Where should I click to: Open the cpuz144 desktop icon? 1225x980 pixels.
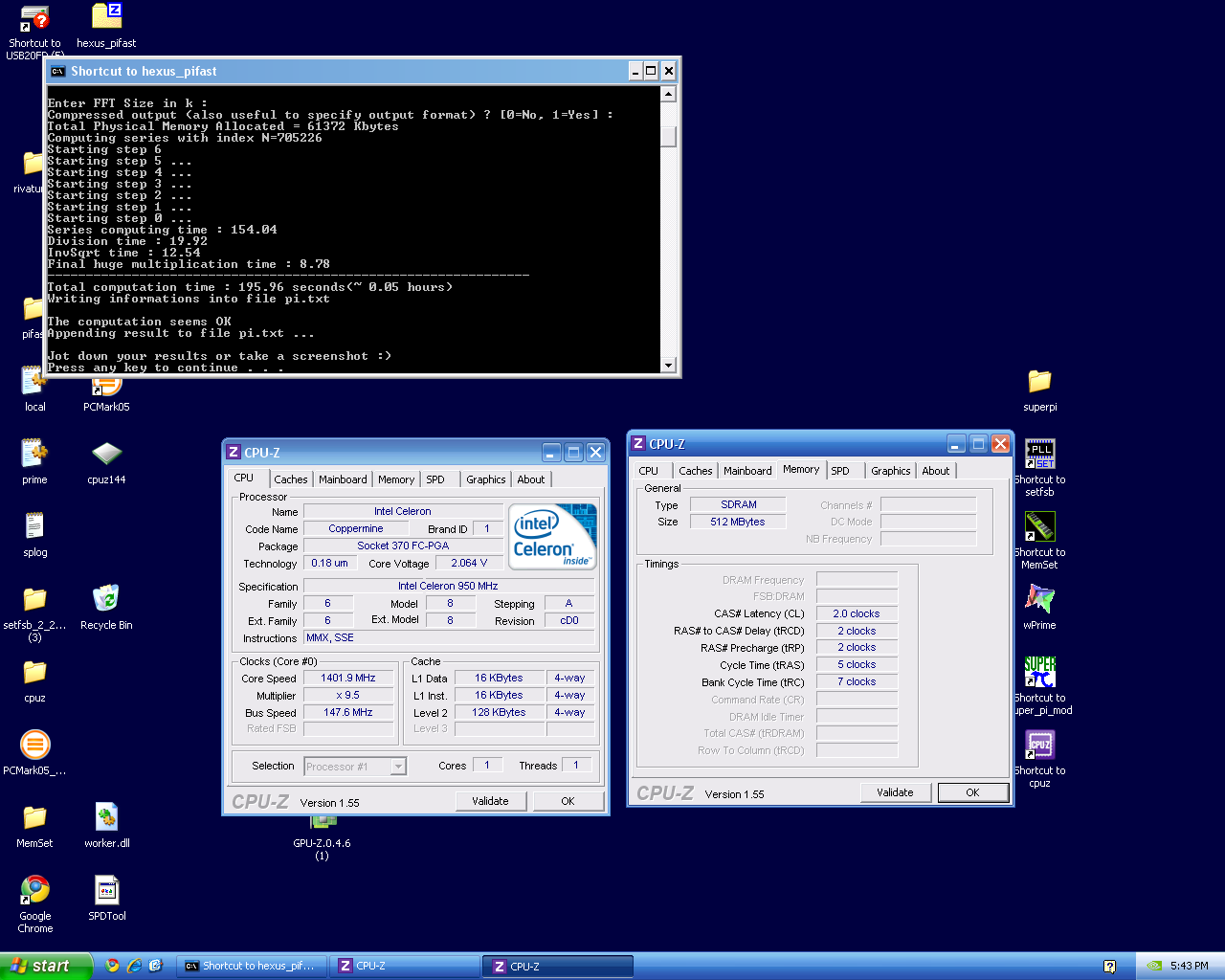point(106,453)
